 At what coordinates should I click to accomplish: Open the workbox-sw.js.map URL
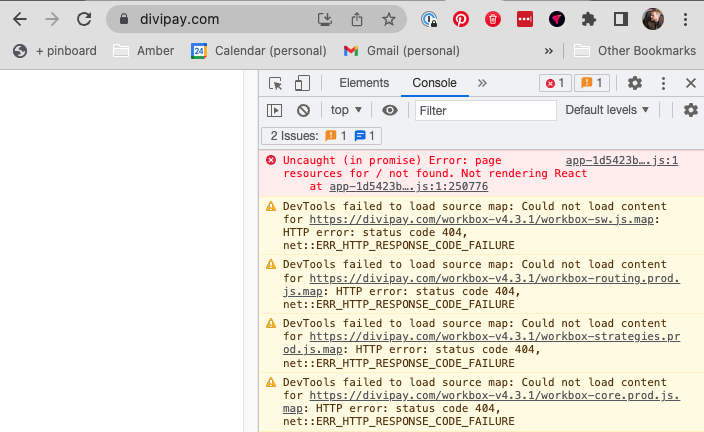tap(481, 220)
